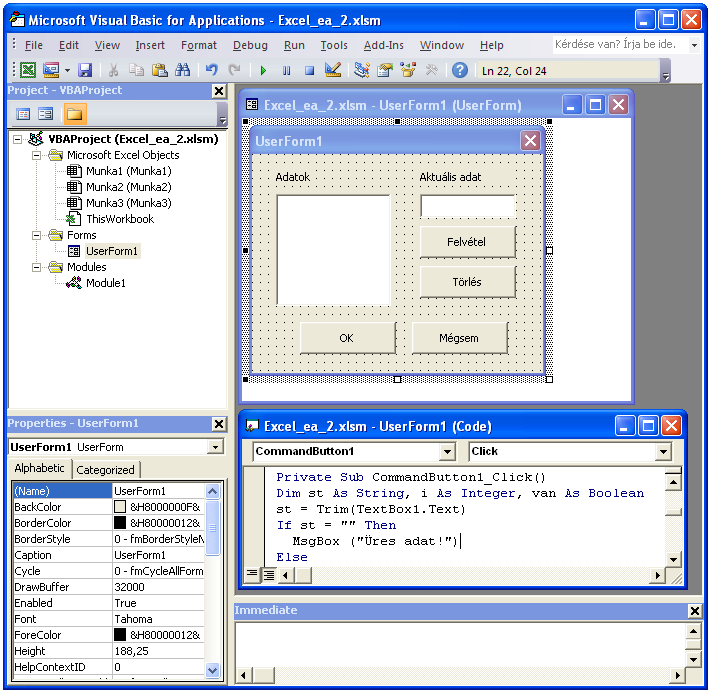Open the Debug menu

click(x=250, y=45)
